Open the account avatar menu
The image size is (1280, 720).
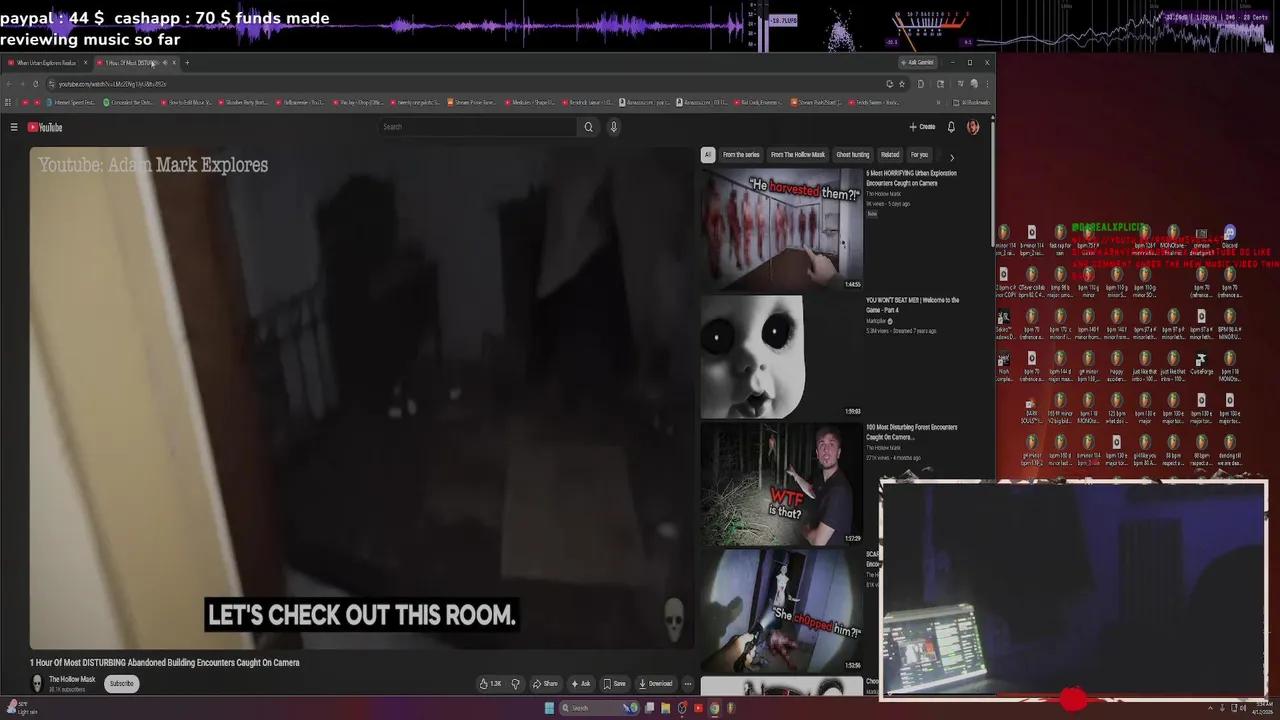[x=973, y=127]
